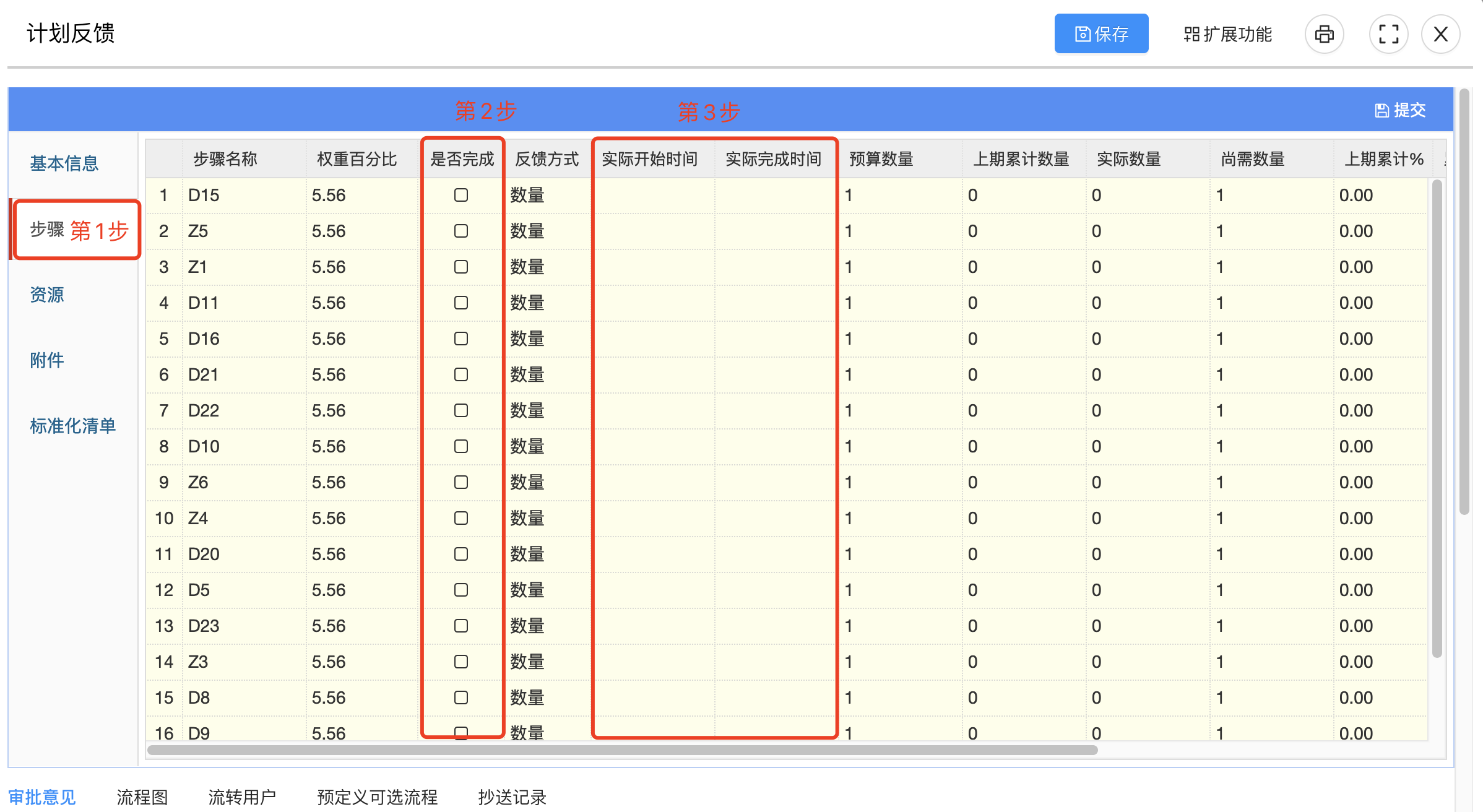
Task: Open 扩展功能 menu
Action: [1228, 34]
